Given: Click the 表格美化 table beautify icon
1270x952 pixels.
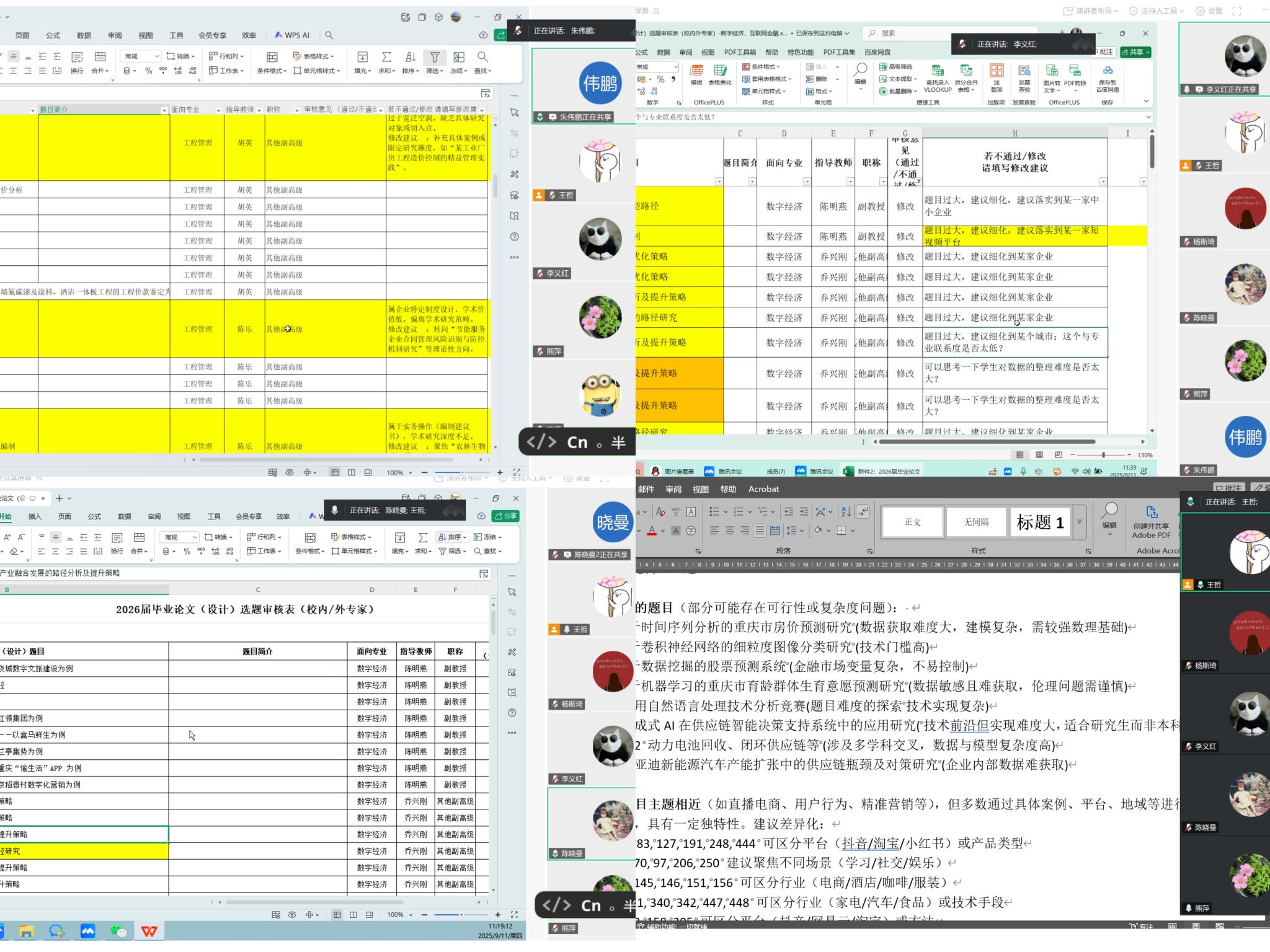Looking at the screenshot, I should pyautogui.click(x=720, y=70).
